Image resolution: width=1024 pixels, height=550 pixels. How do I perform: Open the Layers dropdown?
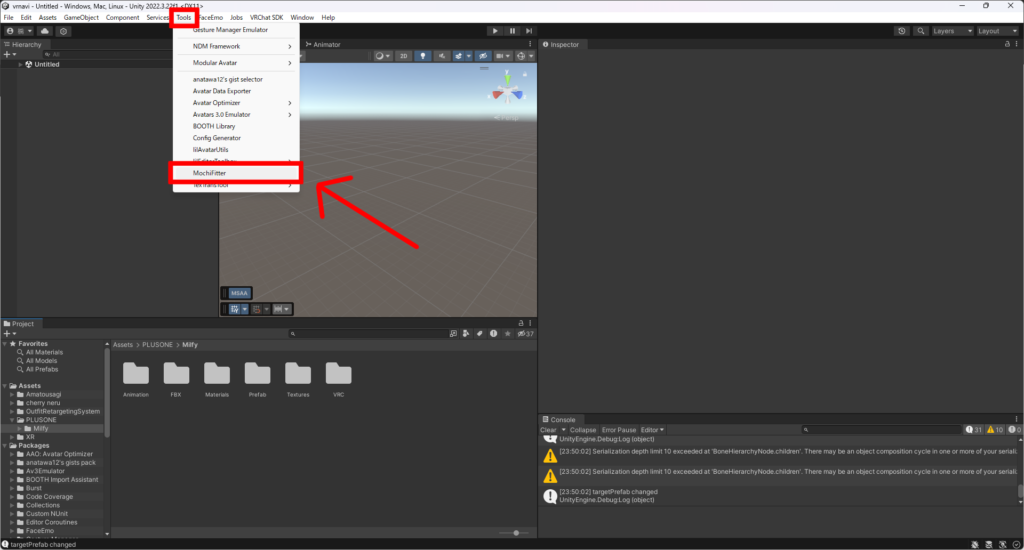[949, 31]
